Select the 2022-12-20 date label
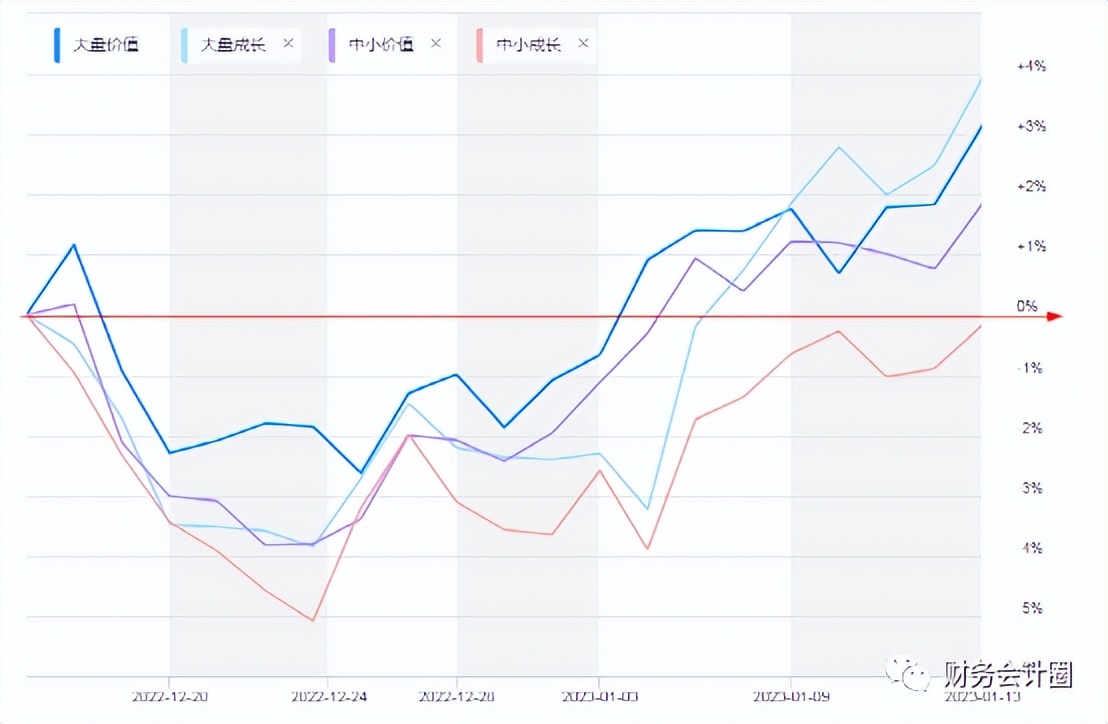 point(169,695)
